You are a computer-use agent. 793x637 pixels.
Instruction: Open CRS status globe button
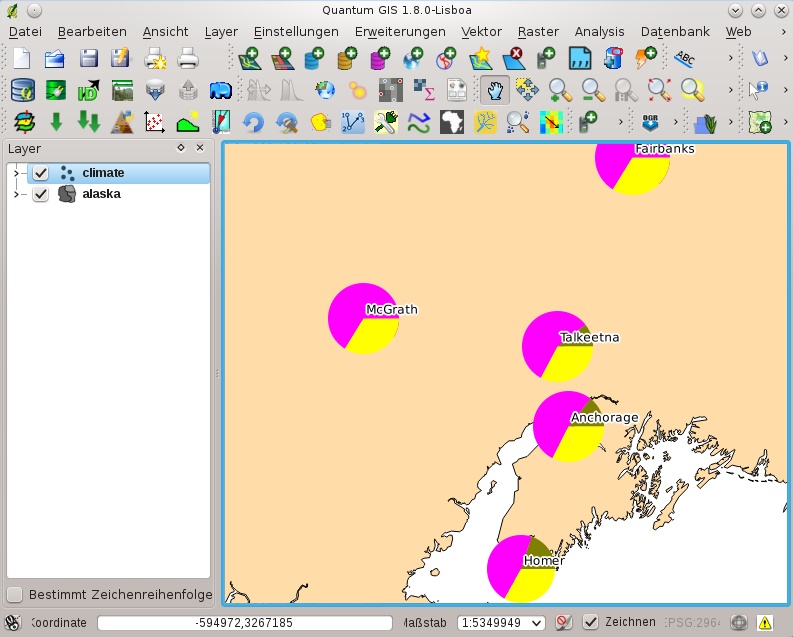tap(739, 622)
